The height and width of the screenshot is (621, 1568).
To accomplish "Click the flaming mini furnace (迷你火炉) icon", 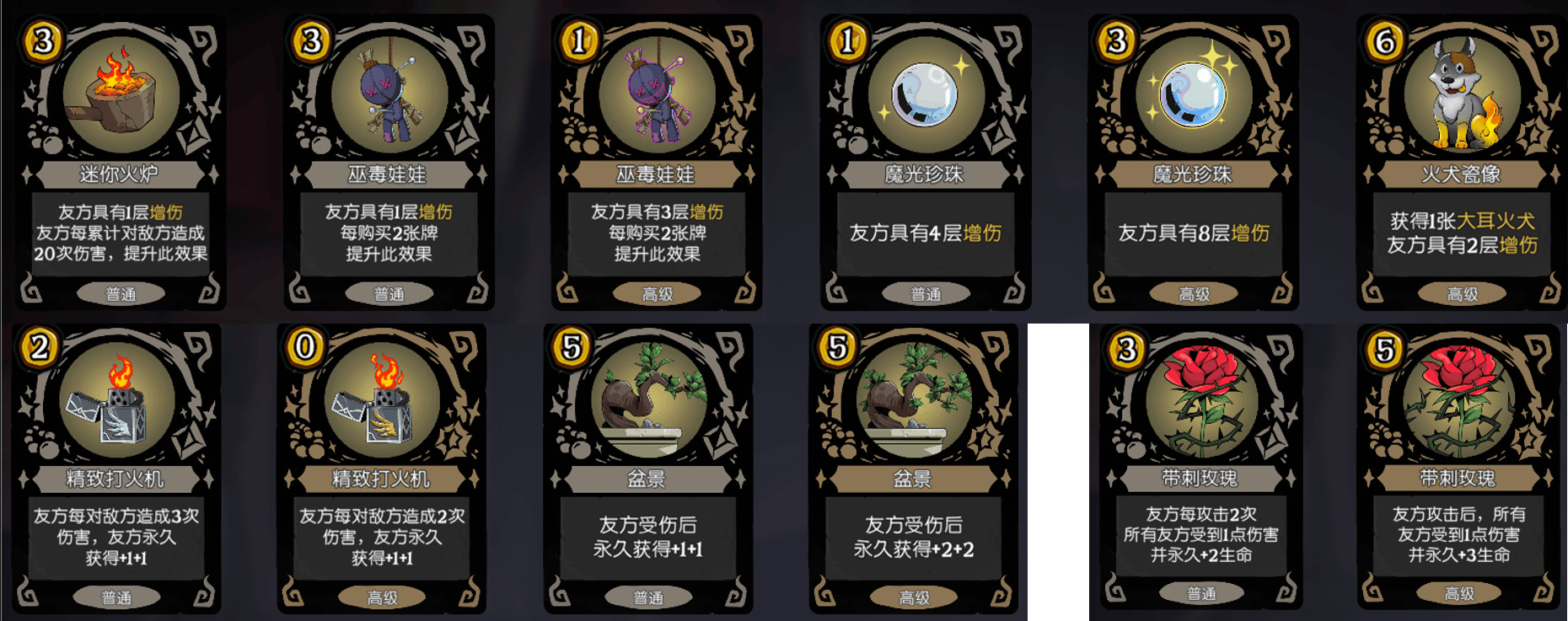I will [x=121, y=94].
